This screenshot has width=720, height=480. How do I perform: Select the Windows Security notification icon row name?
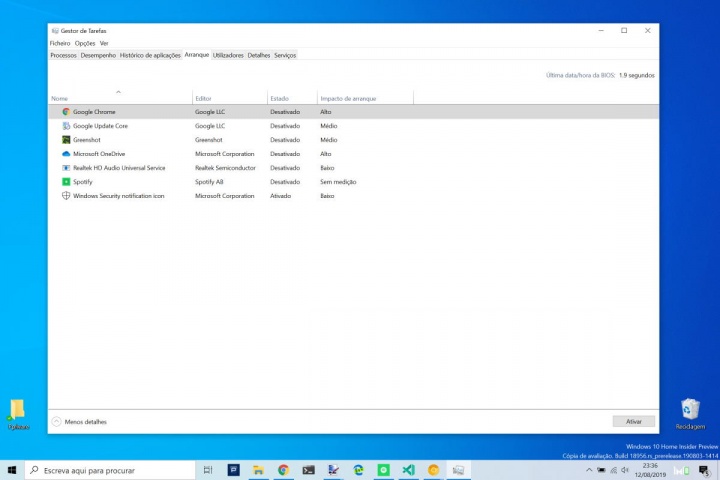pyautogui.click(x=118, y=196)
